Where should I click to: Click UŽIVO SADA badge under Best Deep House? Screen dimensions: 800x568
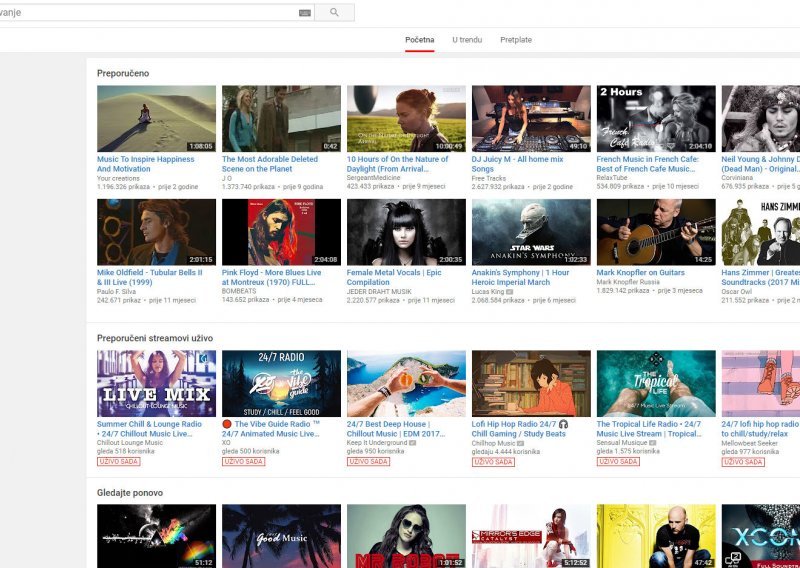[x=368, y=461]
